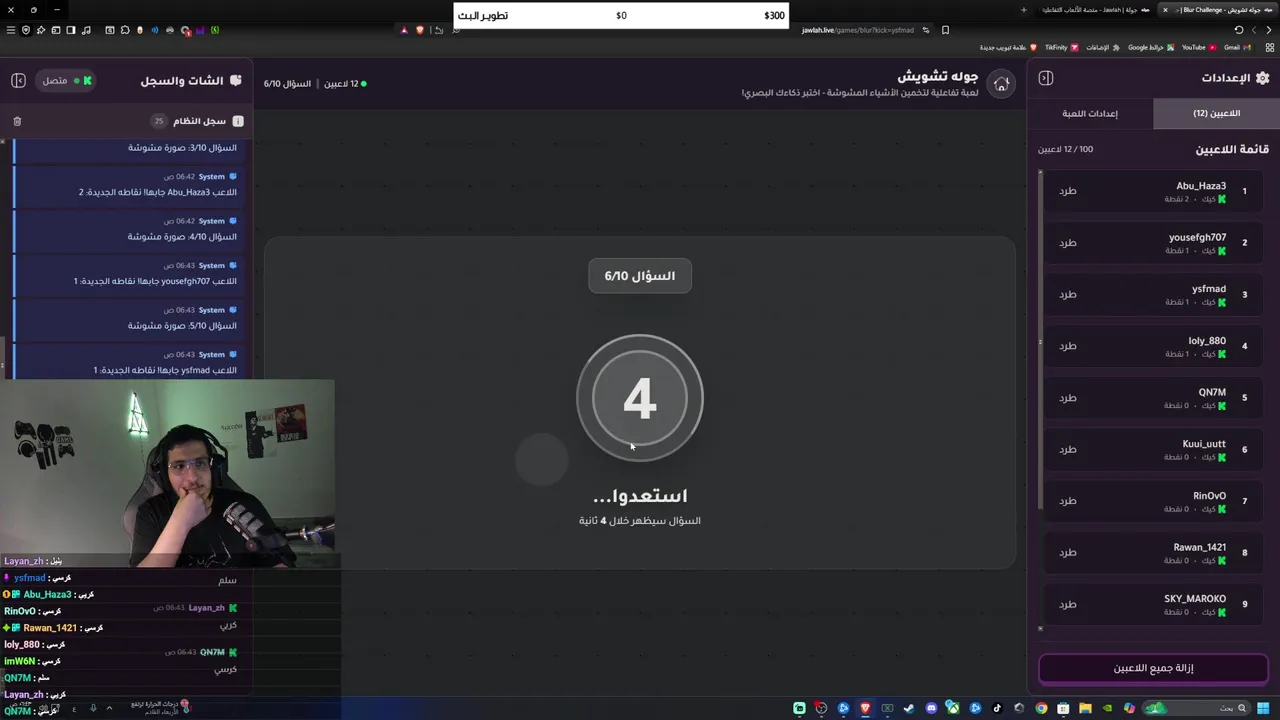This screenshot has height=720, width=1280.
Task: Click the السؤال 6/10 question badge
Action: click(640, 276)
